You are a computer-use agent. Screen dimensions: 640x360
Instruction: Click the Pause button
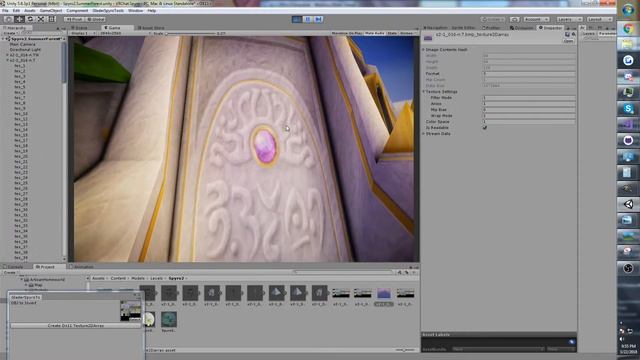click(x=308, y=19)
